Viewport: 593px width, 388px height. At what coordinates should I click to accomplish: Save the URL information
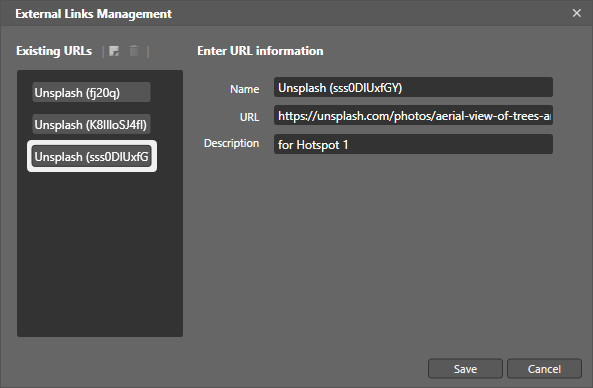[465, 369]
